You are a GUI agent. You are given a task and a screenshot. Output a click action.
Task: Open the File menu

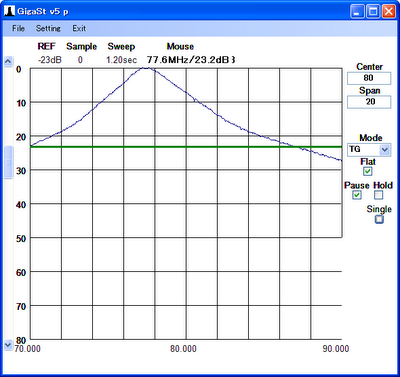click(18, 28)
